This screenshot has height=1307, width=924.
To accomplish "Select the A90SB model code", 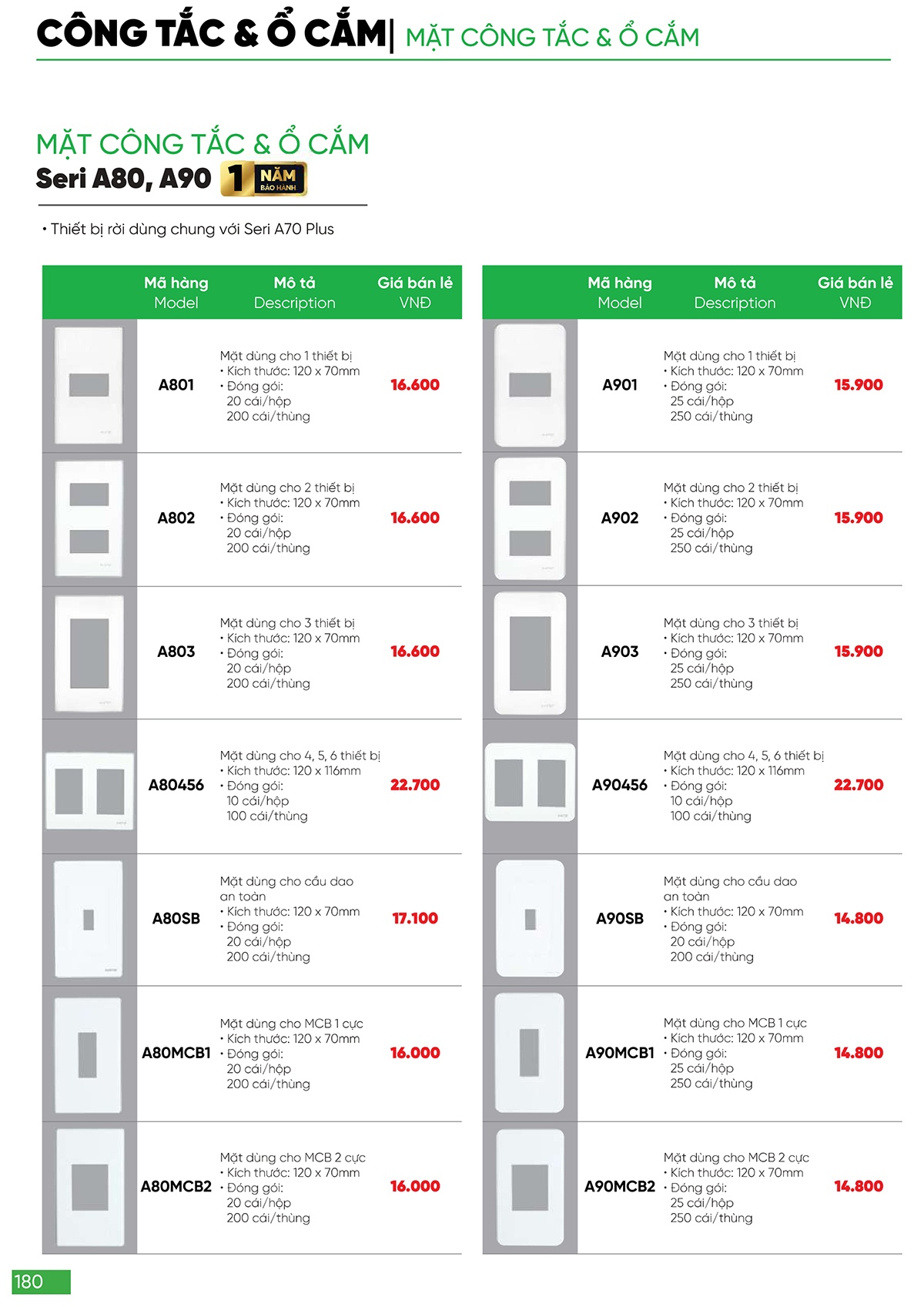I will [620, 918].
